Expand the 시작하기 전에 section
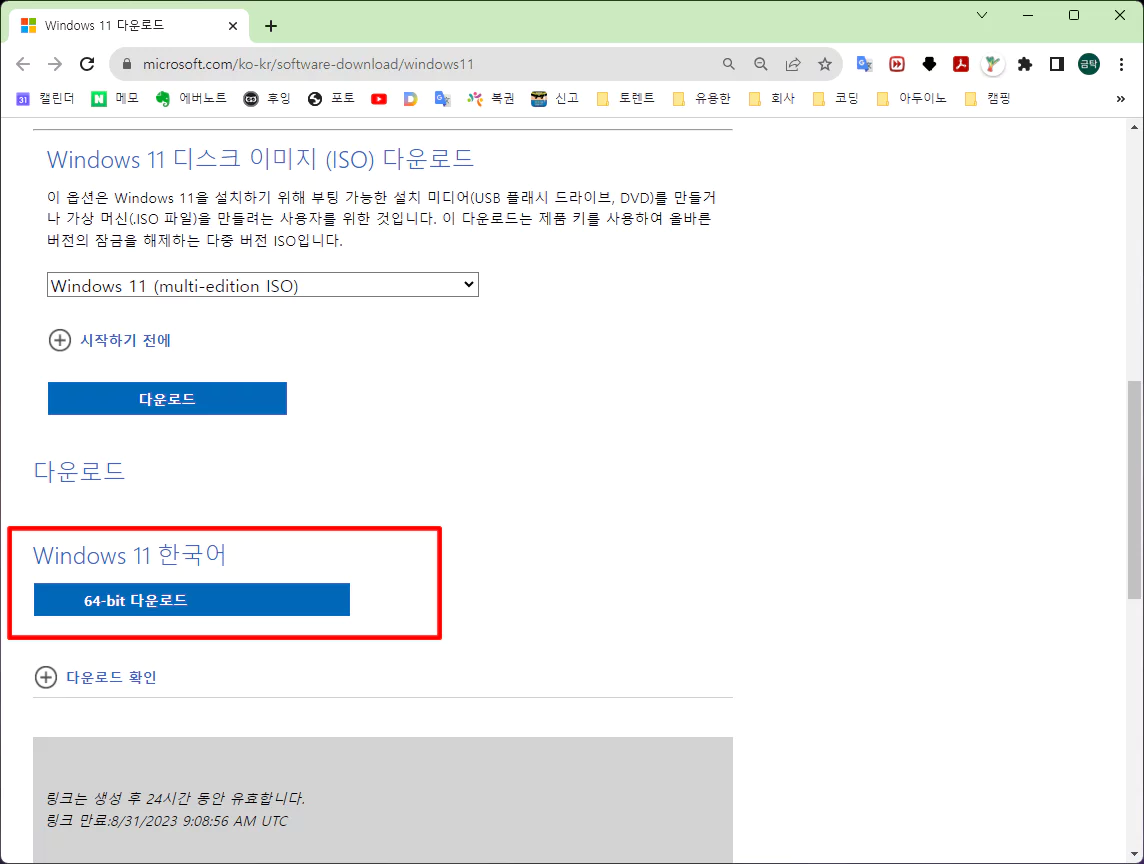Viewport: 1144px width, 864px height. pos(109,340)
